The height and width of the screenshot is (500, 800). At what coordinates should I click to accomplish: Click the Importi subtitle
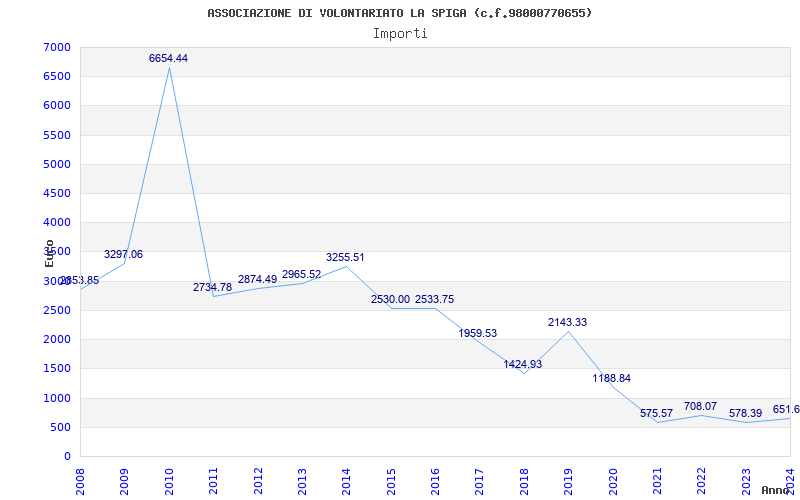point(400,34)
